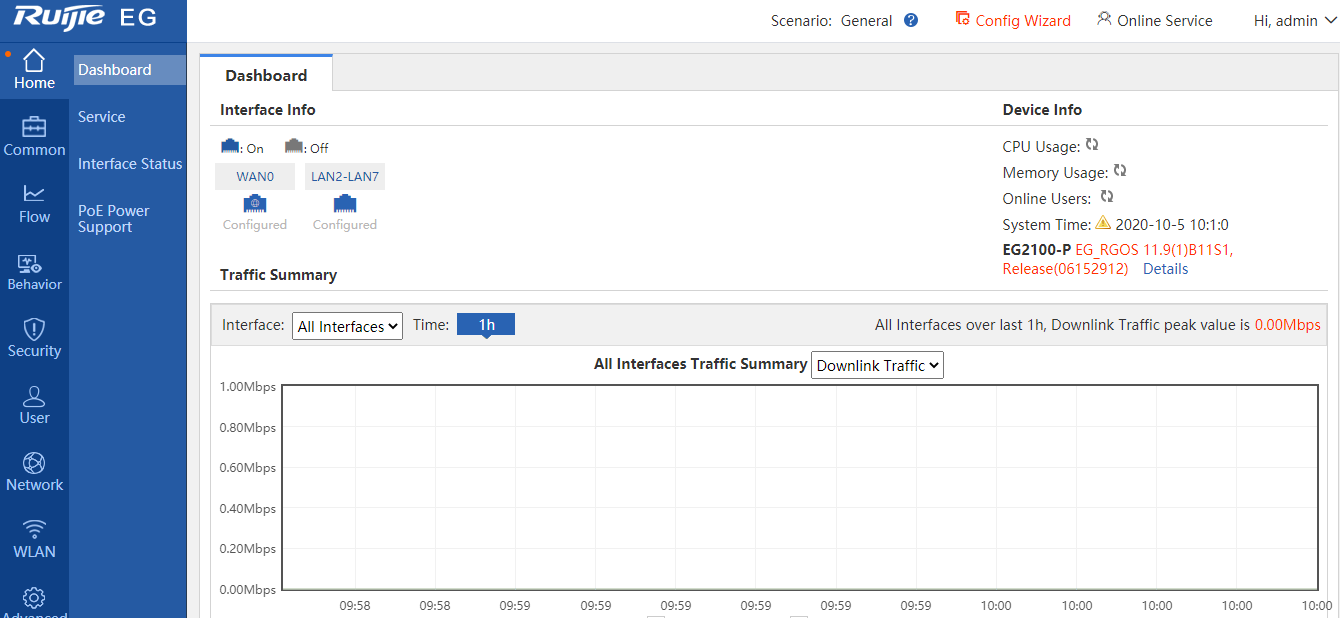Refresh the CPU Usage value
This screenshot has height=618, width=1340.
(x=1092, y=145)
